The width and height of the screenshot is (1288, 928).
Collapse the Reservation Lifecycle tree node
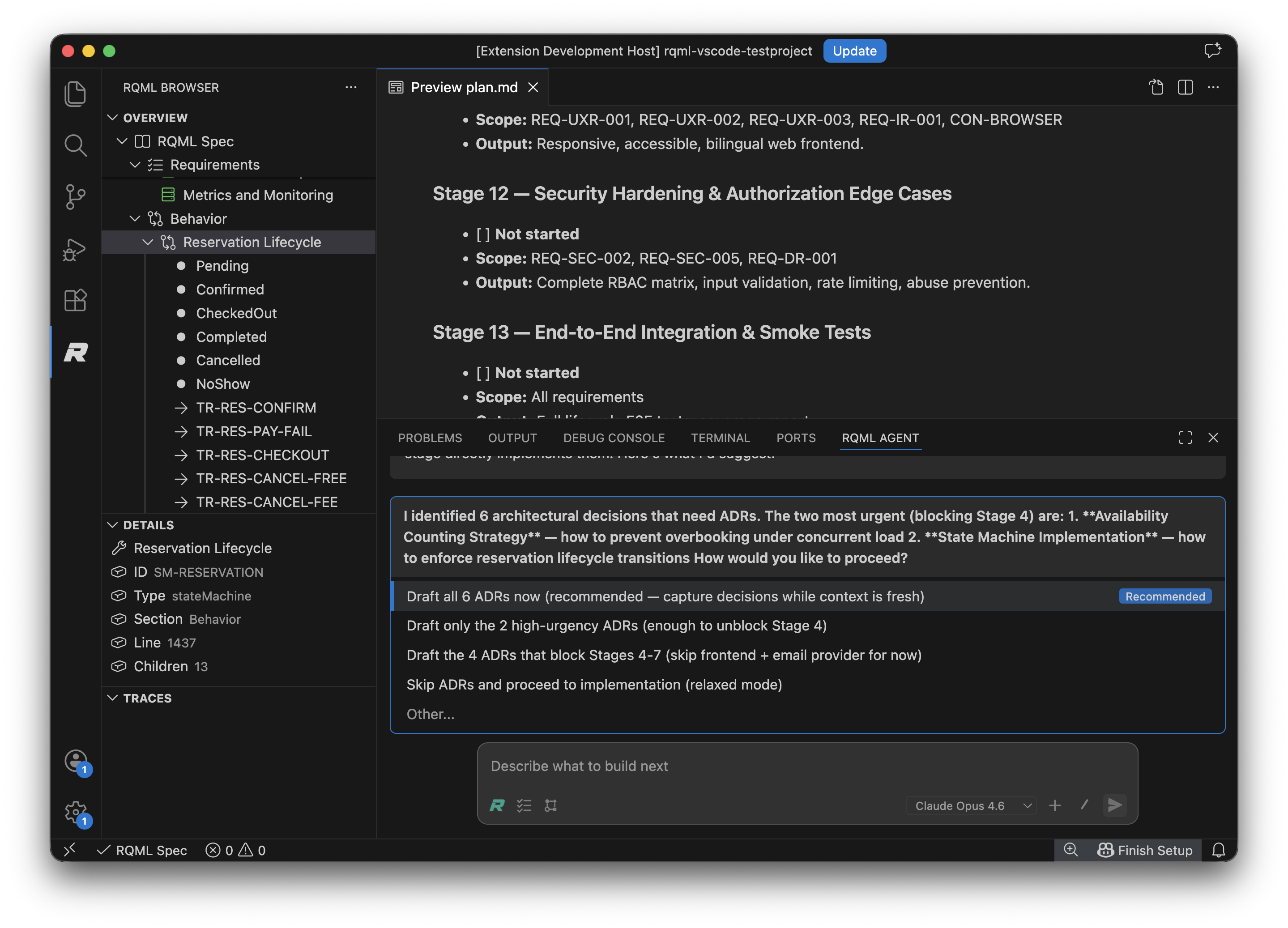coord(148,243)
